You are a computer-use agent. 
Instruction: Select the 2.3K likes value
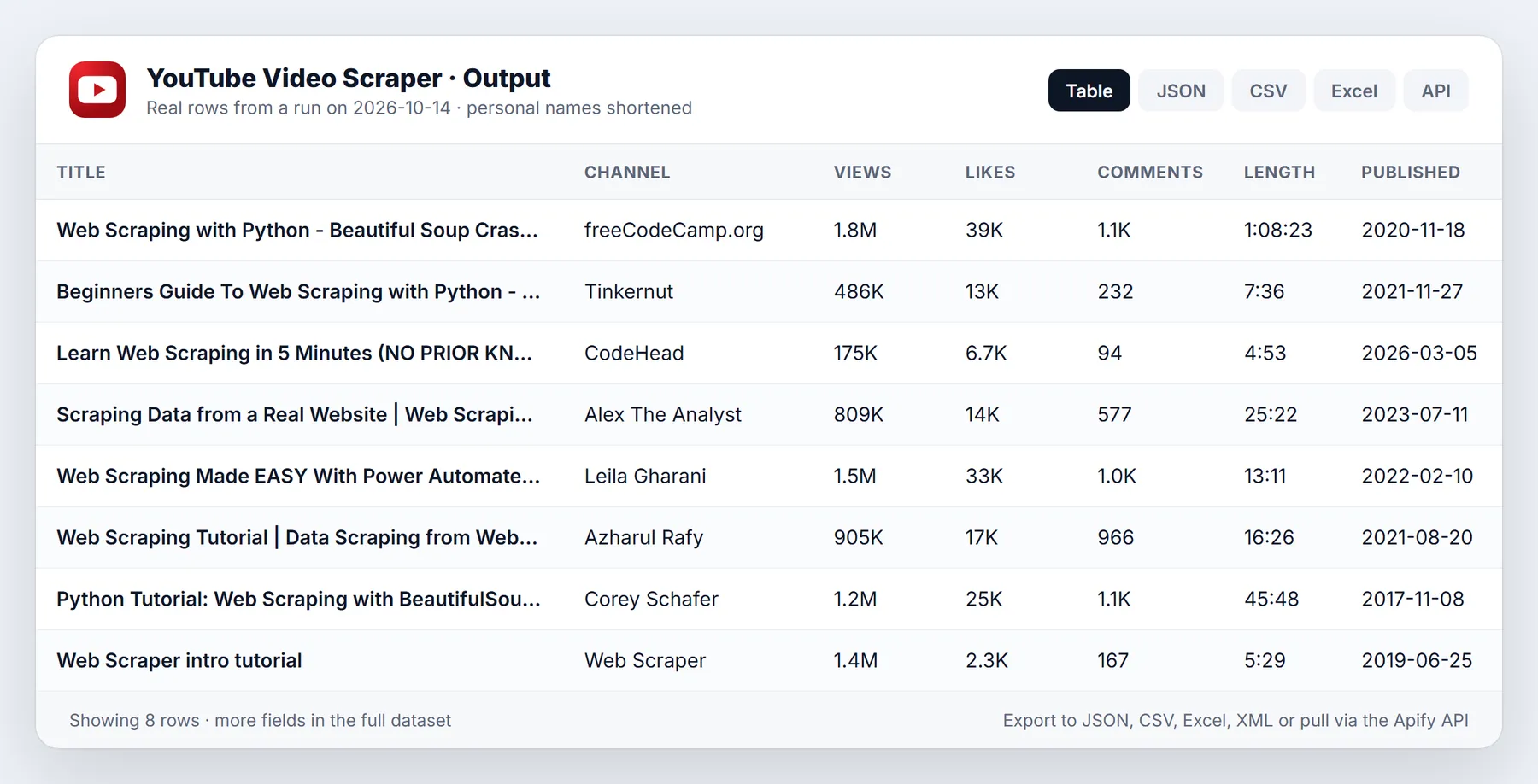click(987, 661)
